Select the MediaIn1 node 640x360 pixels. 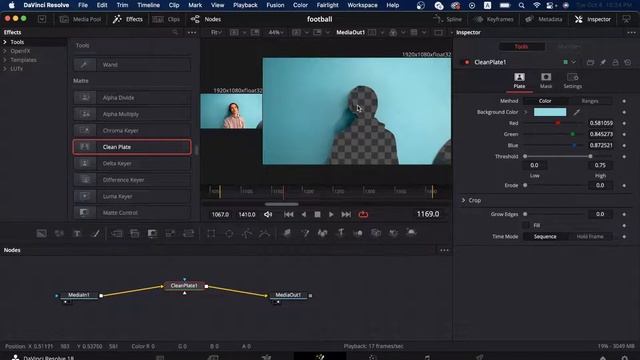[x=79, y=295]
